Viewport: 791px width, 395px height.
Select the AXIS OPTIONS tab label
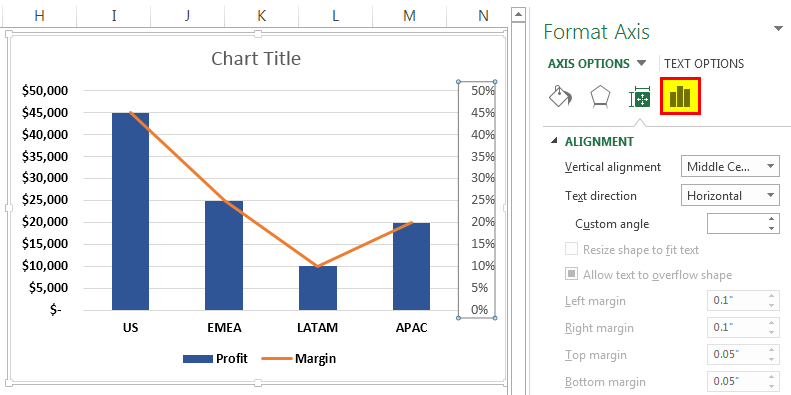pos(589,64)
